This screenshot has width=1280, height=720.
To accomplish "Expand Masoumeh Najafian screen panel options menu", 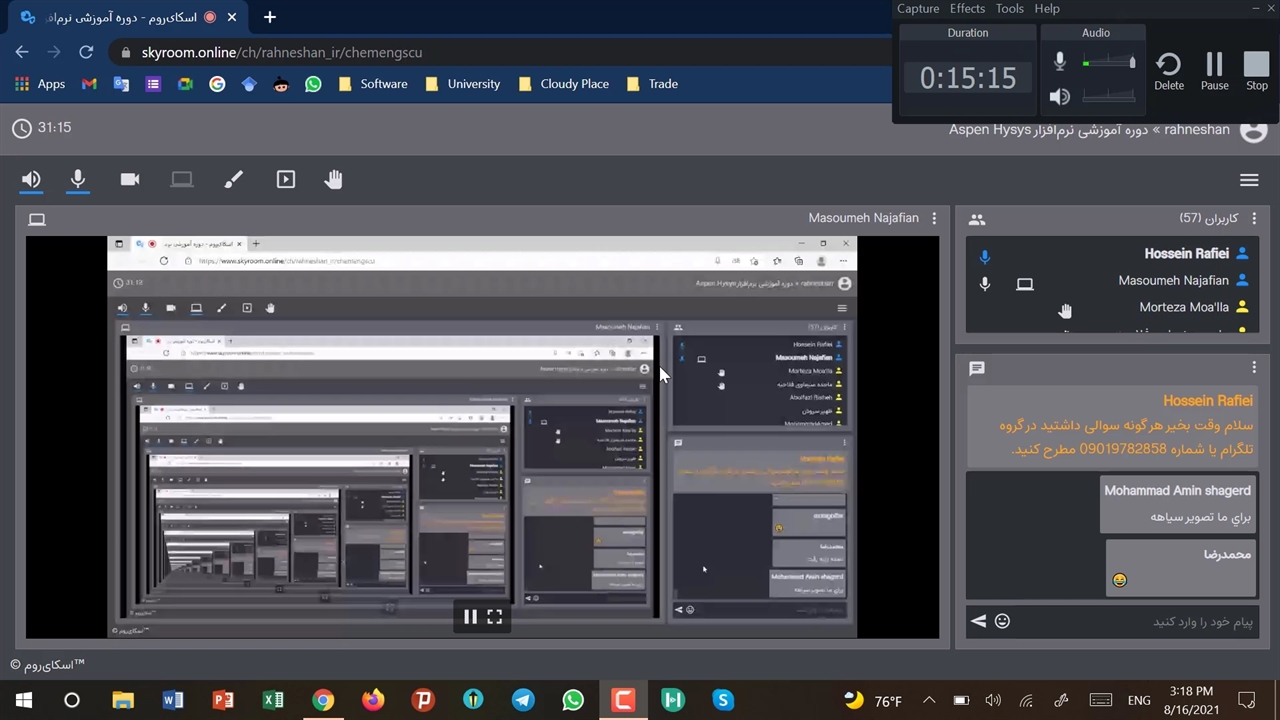I will pos(934,218).
